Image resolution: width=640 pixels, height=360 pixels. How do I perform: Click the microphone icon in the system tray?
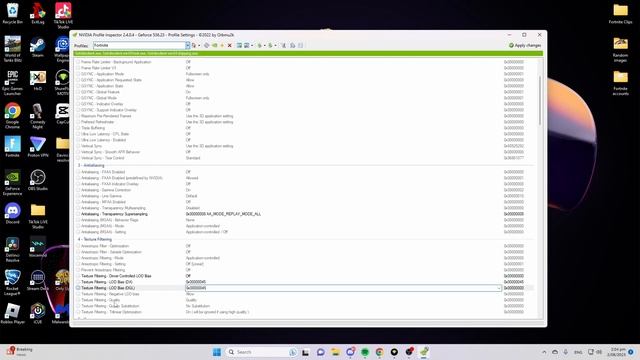566,352
